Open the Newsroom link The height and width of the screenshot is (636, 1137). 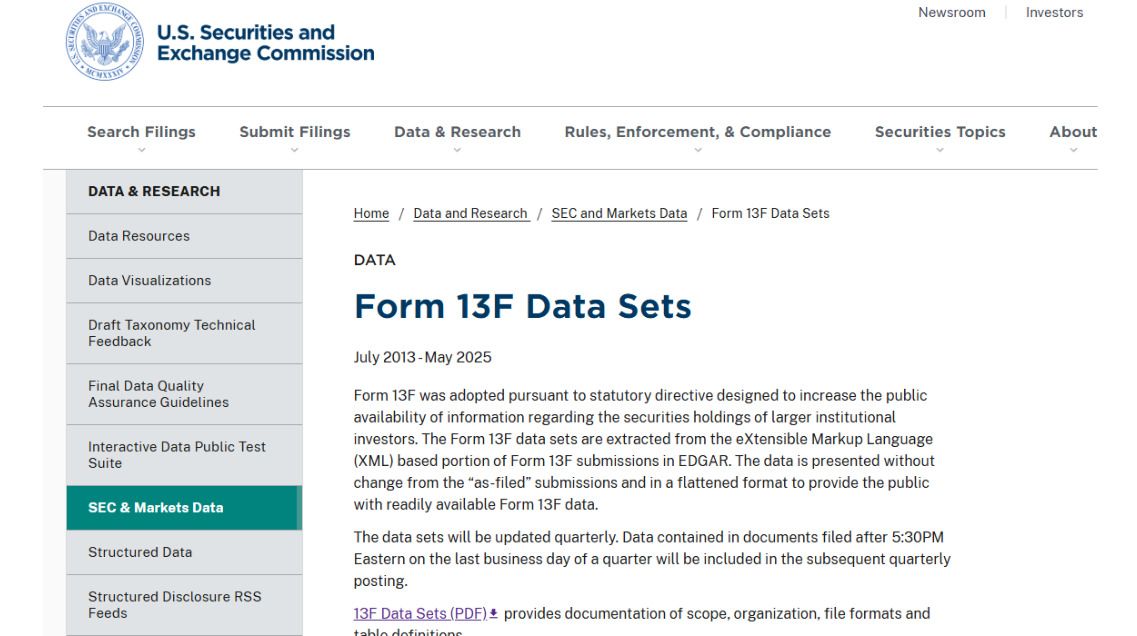(951, 12)
